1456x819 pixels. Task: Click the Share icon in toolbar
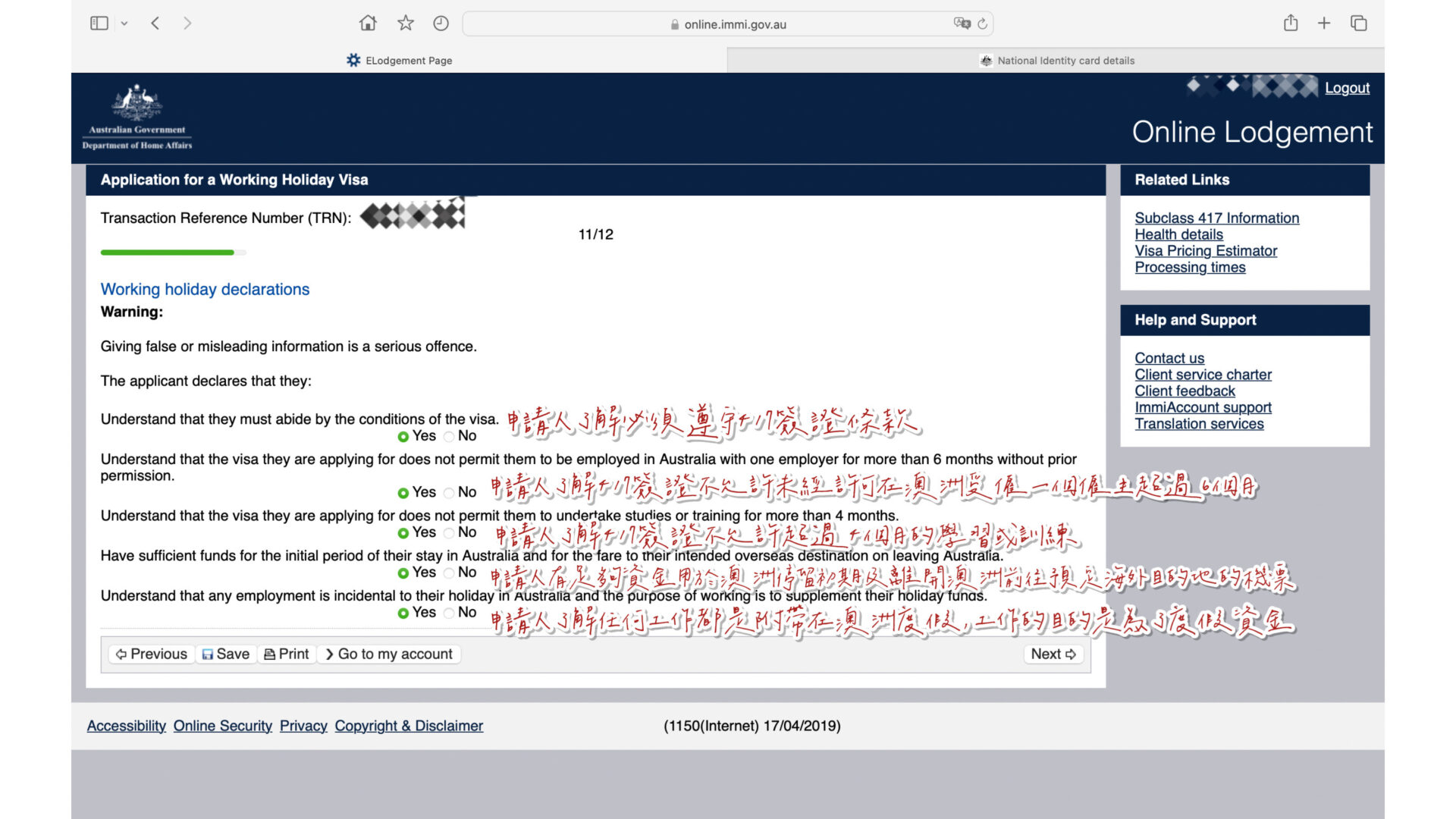[x=1291, y=24]
